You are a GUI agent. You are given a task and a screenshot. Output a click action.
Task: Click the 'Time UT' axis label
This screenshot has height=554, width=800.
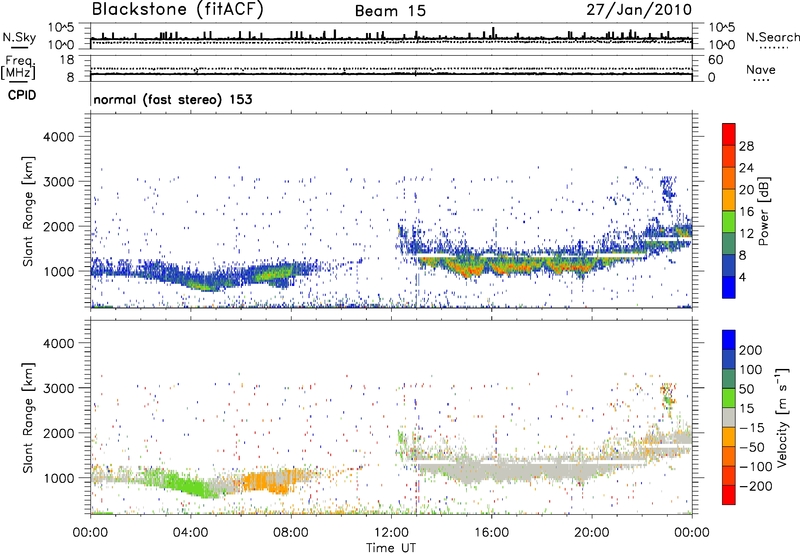[391, 548]
